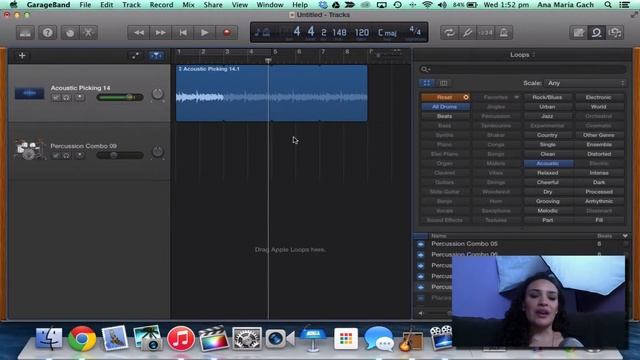Click the 120 tempo value
Screen dimensions: 640x360
click(361, 32)
